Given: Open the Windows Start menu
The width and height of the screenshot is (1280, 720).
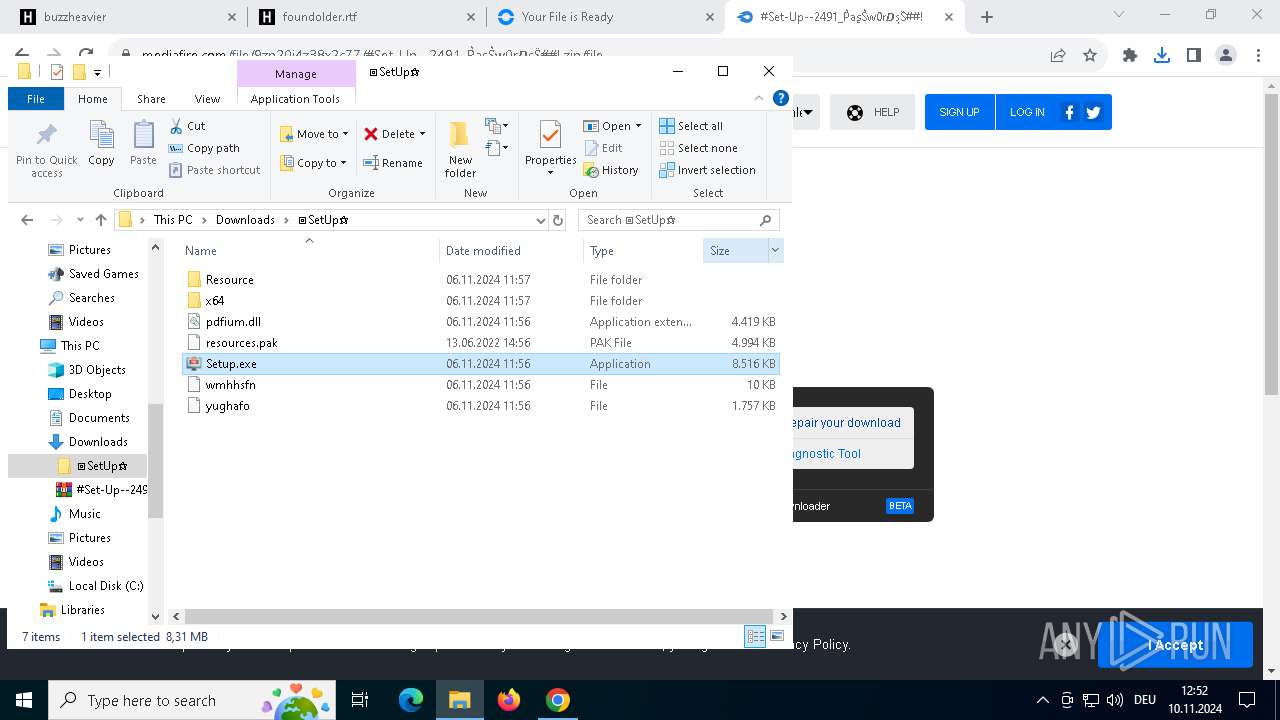Looking at the screenshot, I should (24, 700).
